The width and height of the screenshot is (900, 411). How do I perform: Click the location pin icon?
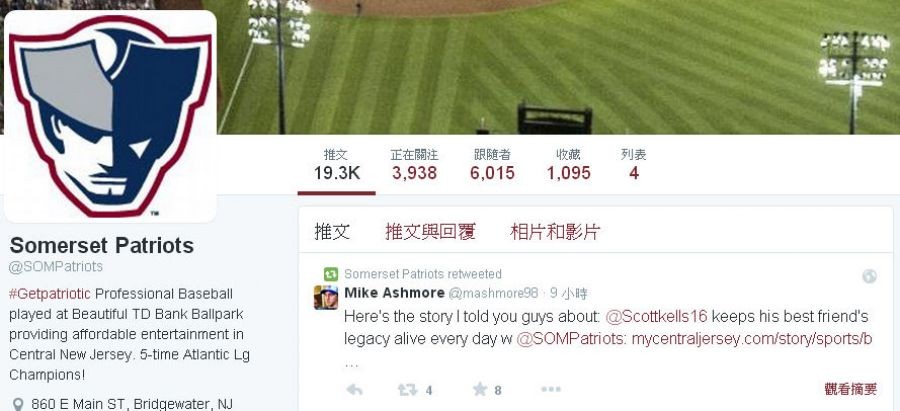[17, 404]
